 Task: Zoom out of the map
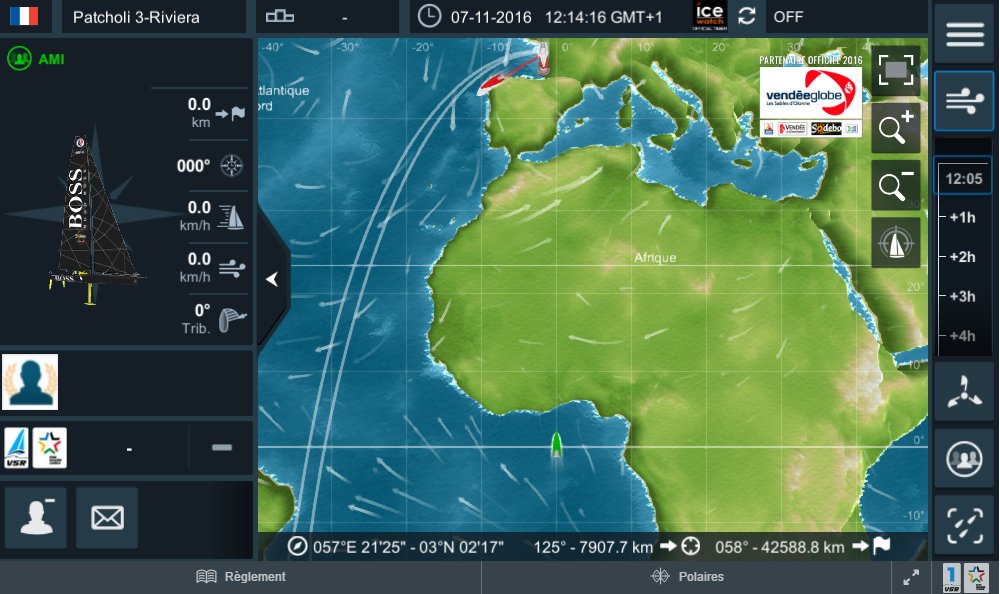[895, 185]
